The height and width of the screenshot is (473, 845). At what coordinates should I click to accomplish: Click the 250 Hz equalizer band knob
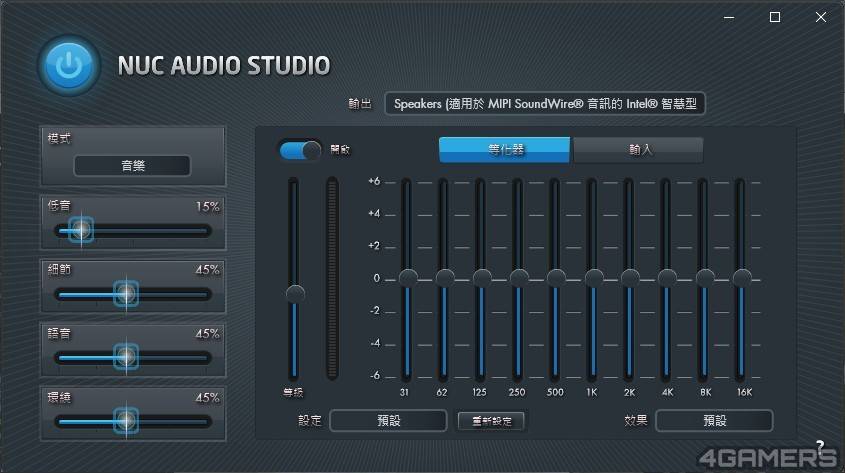tap(519, 278)
